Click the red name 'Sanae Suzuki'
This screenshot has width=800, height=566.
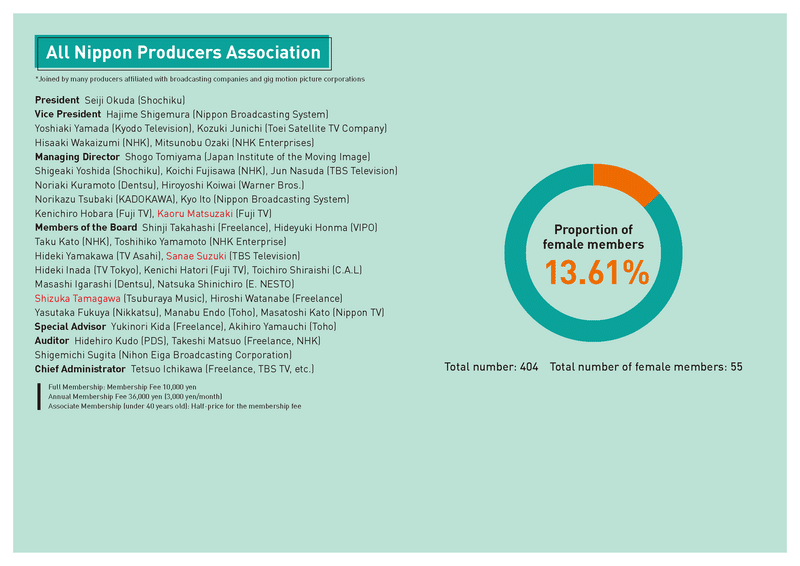click(x=196, y=256)
